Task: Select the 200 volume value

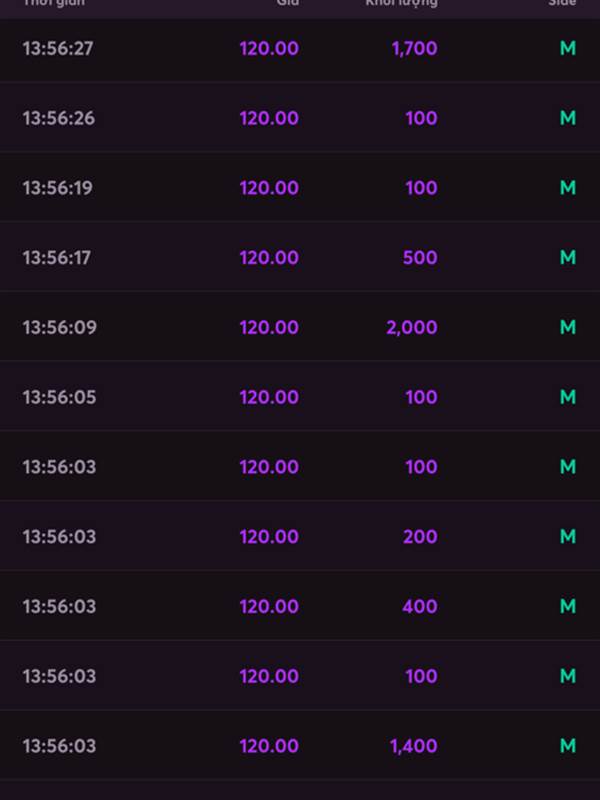Action: click(x=420, y=537)
